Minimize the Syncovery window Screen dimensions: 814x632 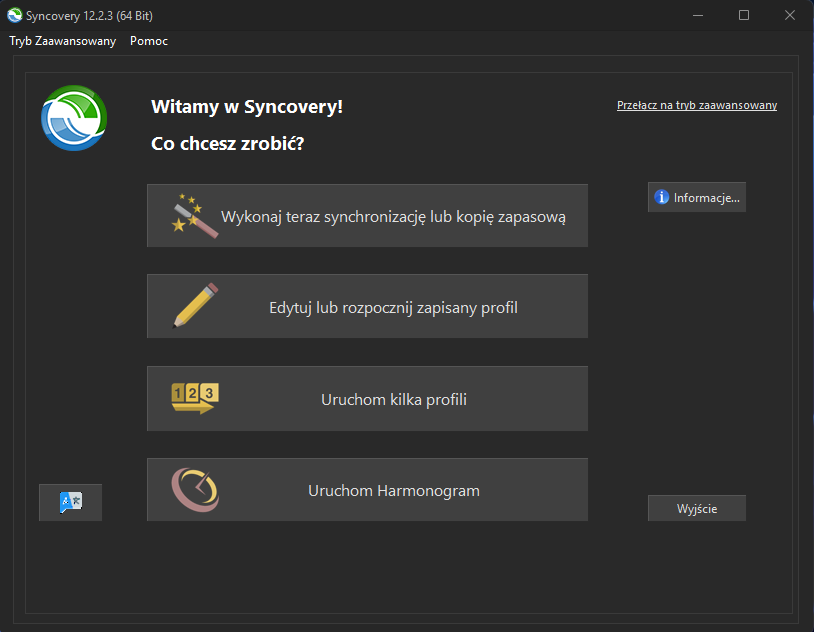pos(698,16)
